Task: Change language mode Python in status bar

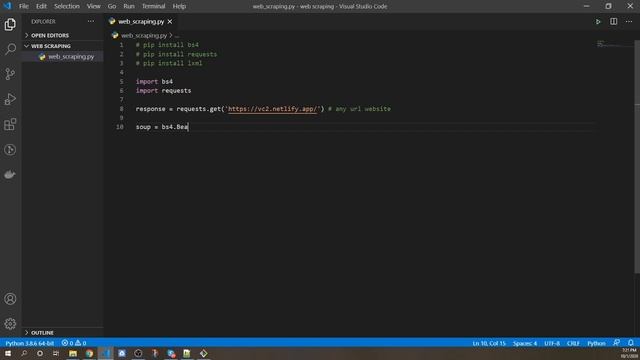Action: (x=596, y=343)
